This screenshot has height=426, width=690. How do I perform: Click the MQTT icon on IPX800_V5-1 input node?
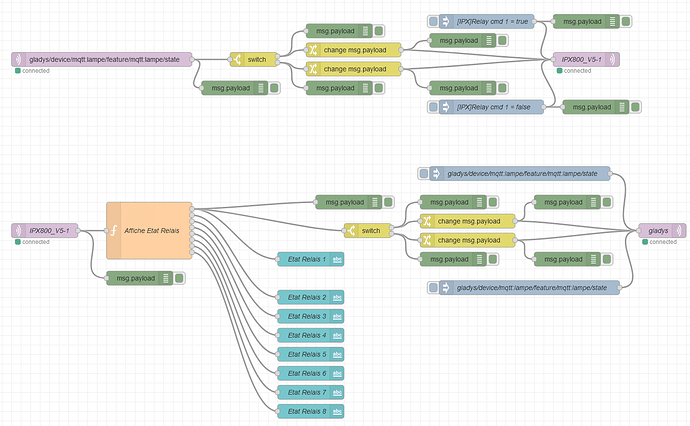point(18,231)
